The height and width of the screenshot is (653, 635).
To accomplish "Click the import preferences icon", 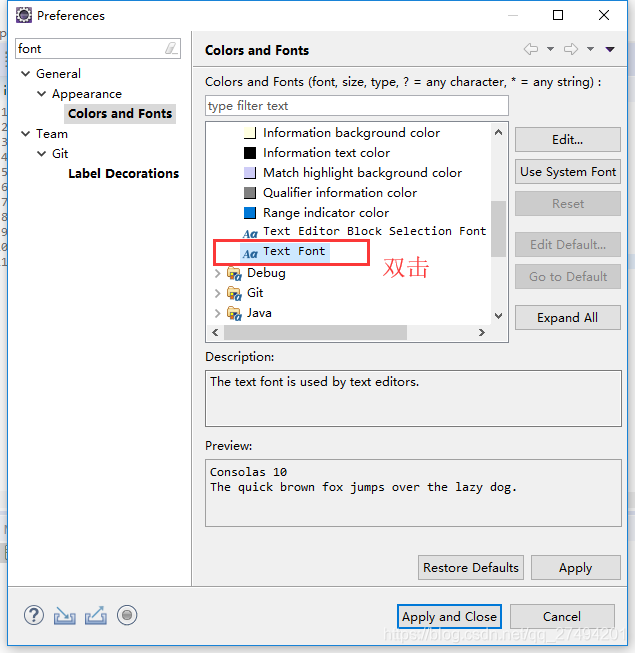I will (x=65, y=616).
